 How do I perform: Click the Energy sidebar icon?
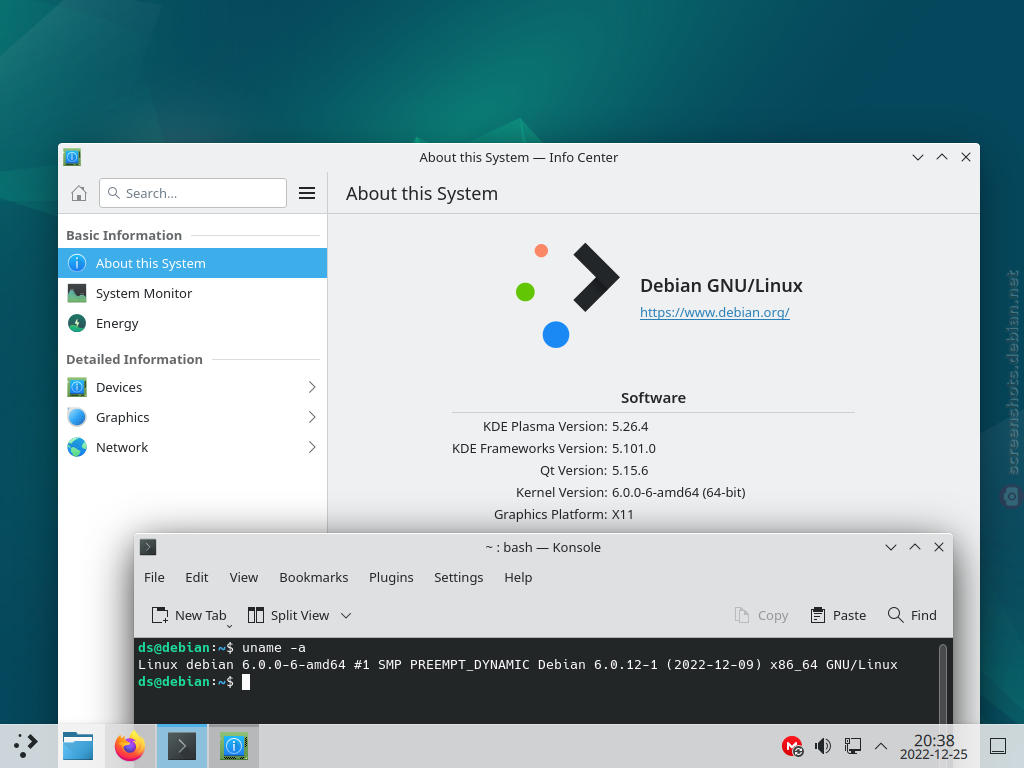pos(77,323)
